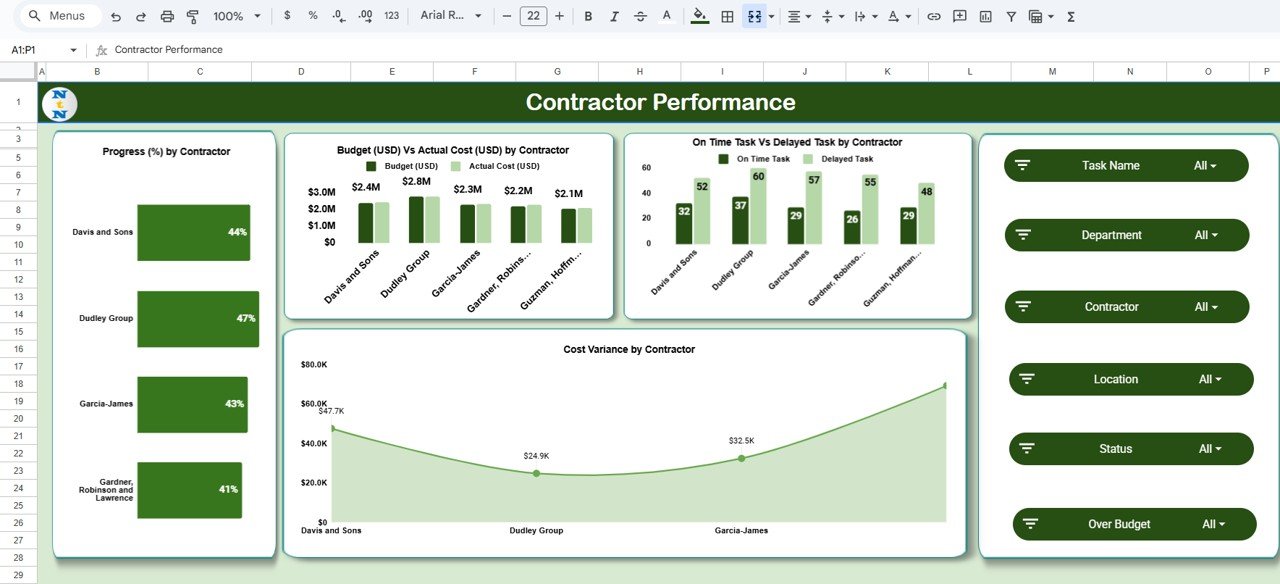The image size is (1280, 584).
Task: Open the Menus search menu
Action: (55, 16)
